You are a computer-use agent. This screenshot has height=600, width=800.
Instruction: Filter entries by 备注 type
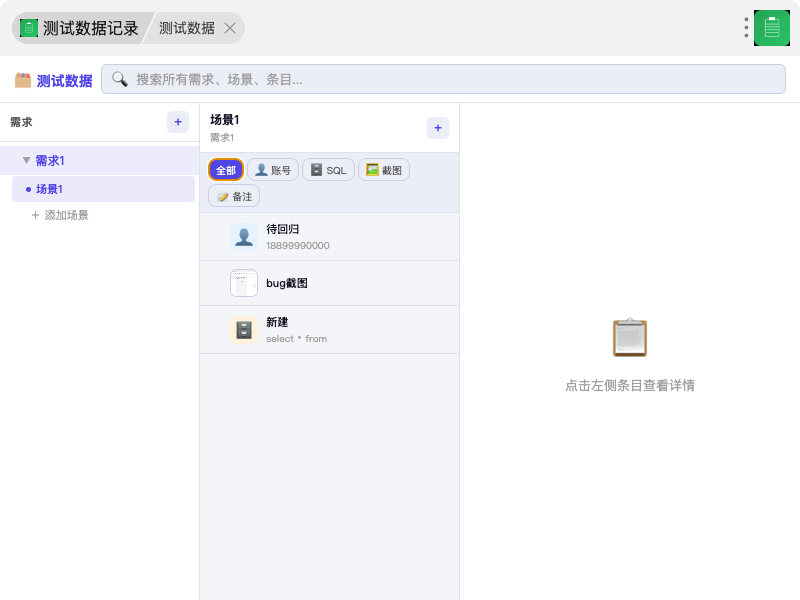[x=234, y=196]
